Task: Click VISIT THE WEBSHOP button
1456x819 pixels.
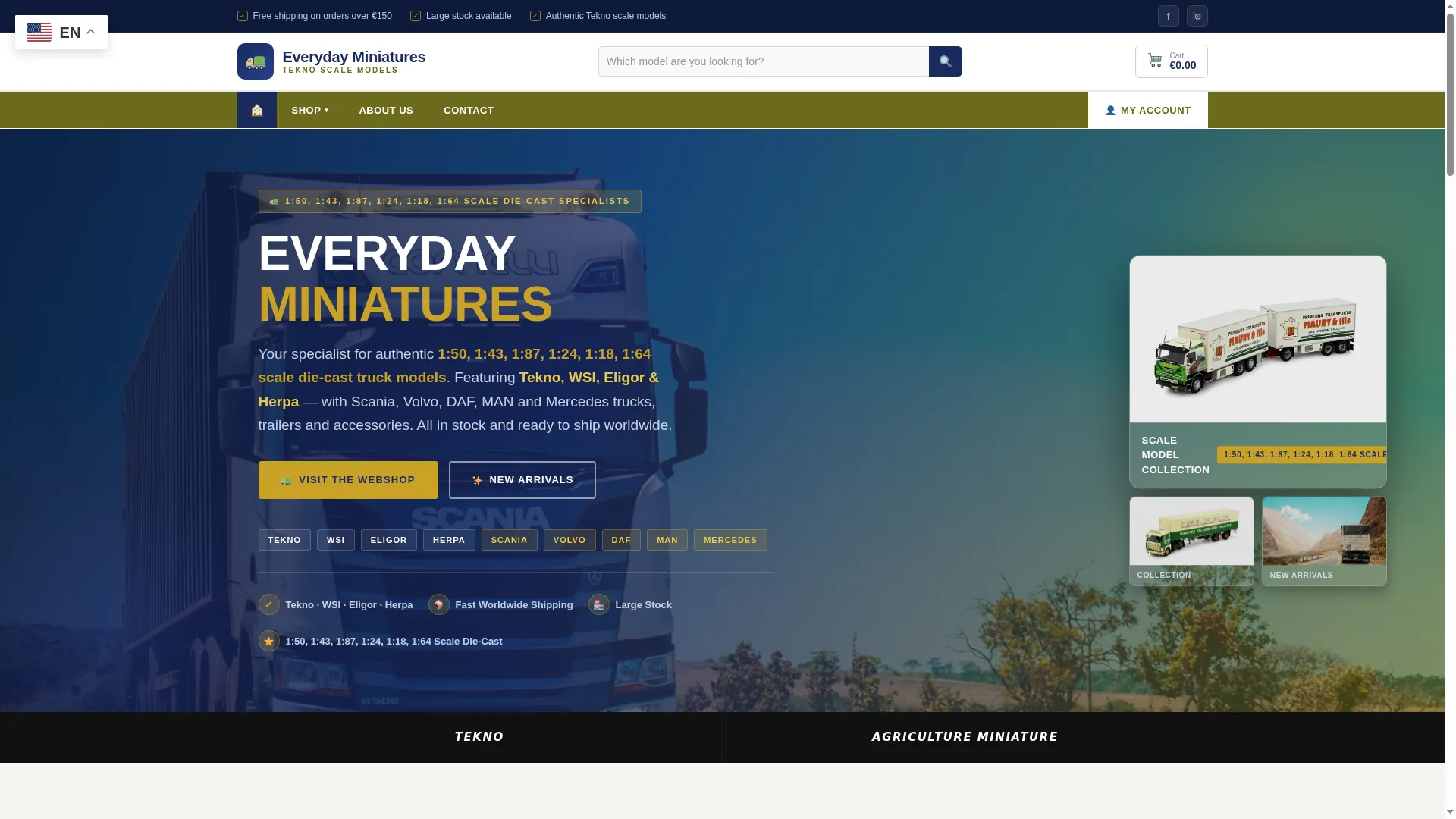Action: [348, 480]
